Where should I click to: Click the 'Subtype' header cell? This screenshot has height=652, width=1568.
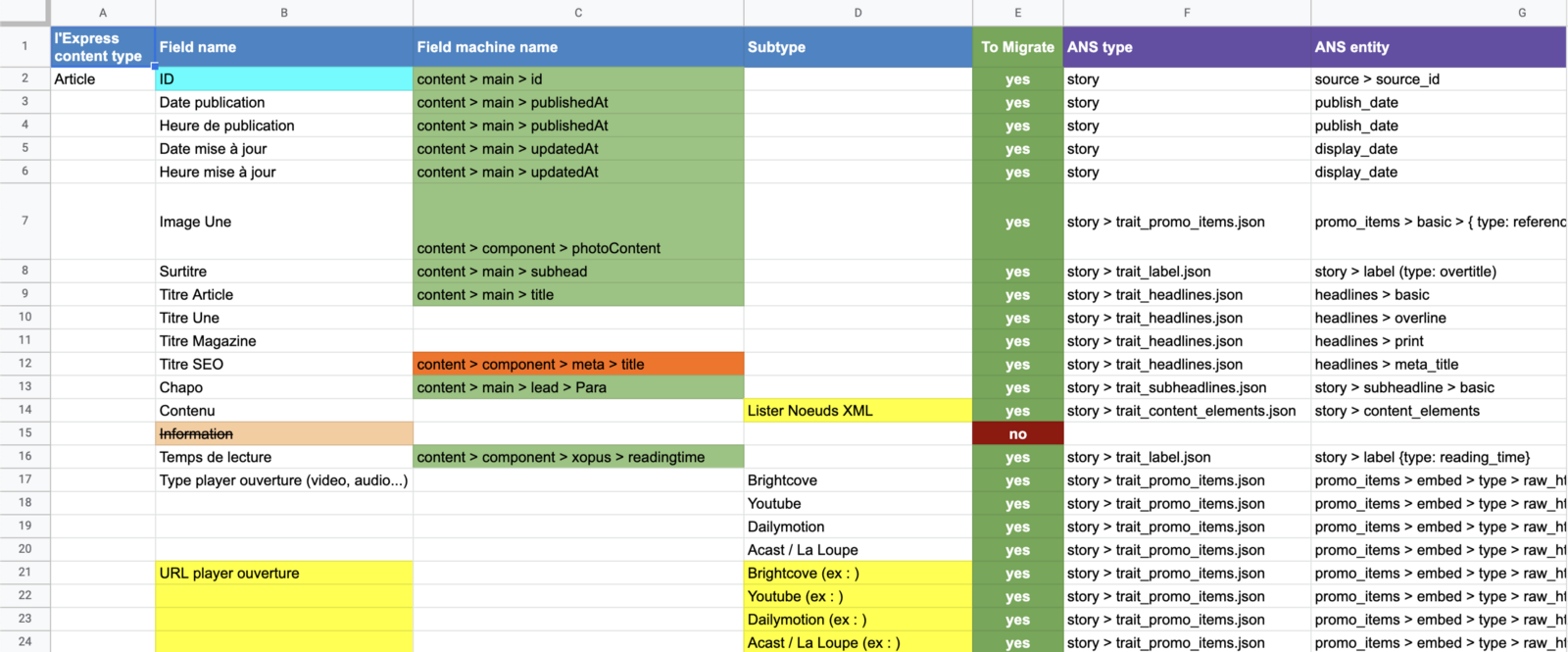[x=857, y=47]
